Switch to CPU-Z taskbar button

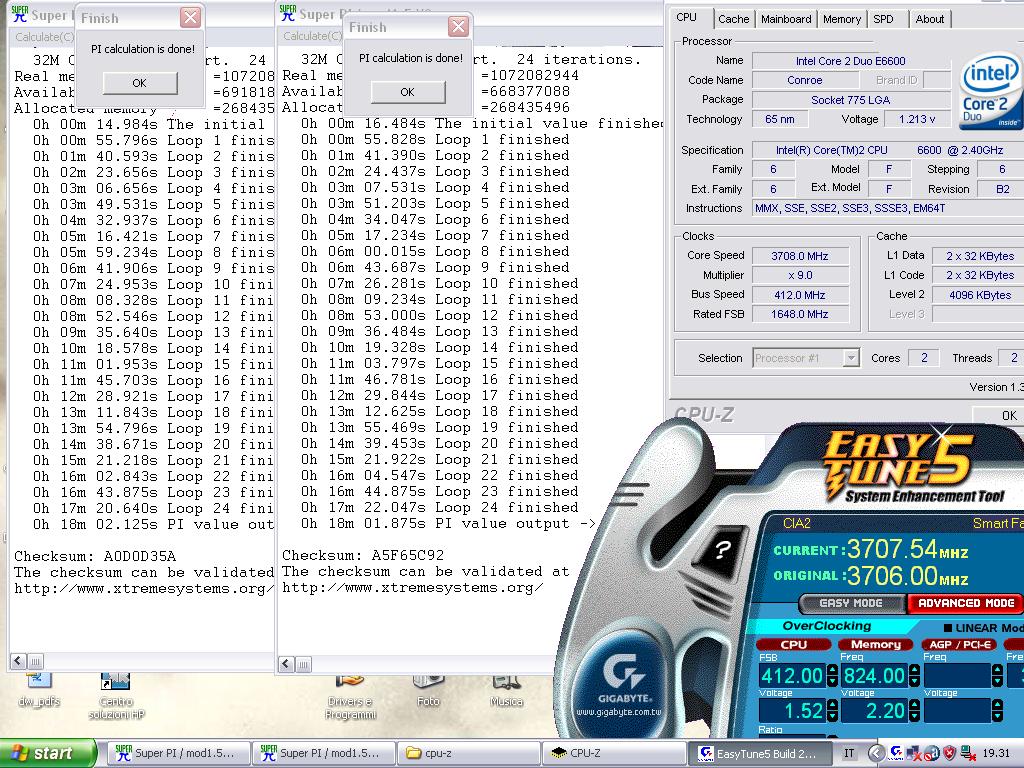[x=615, y=753]
